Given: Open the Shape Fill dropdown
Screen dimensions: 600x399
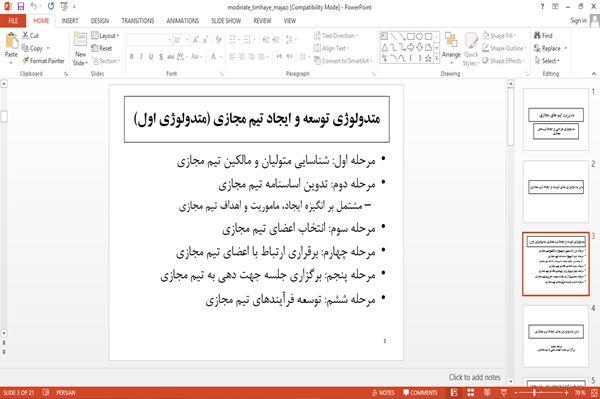Looking at the screenshot, I should (x=499, y=36).
